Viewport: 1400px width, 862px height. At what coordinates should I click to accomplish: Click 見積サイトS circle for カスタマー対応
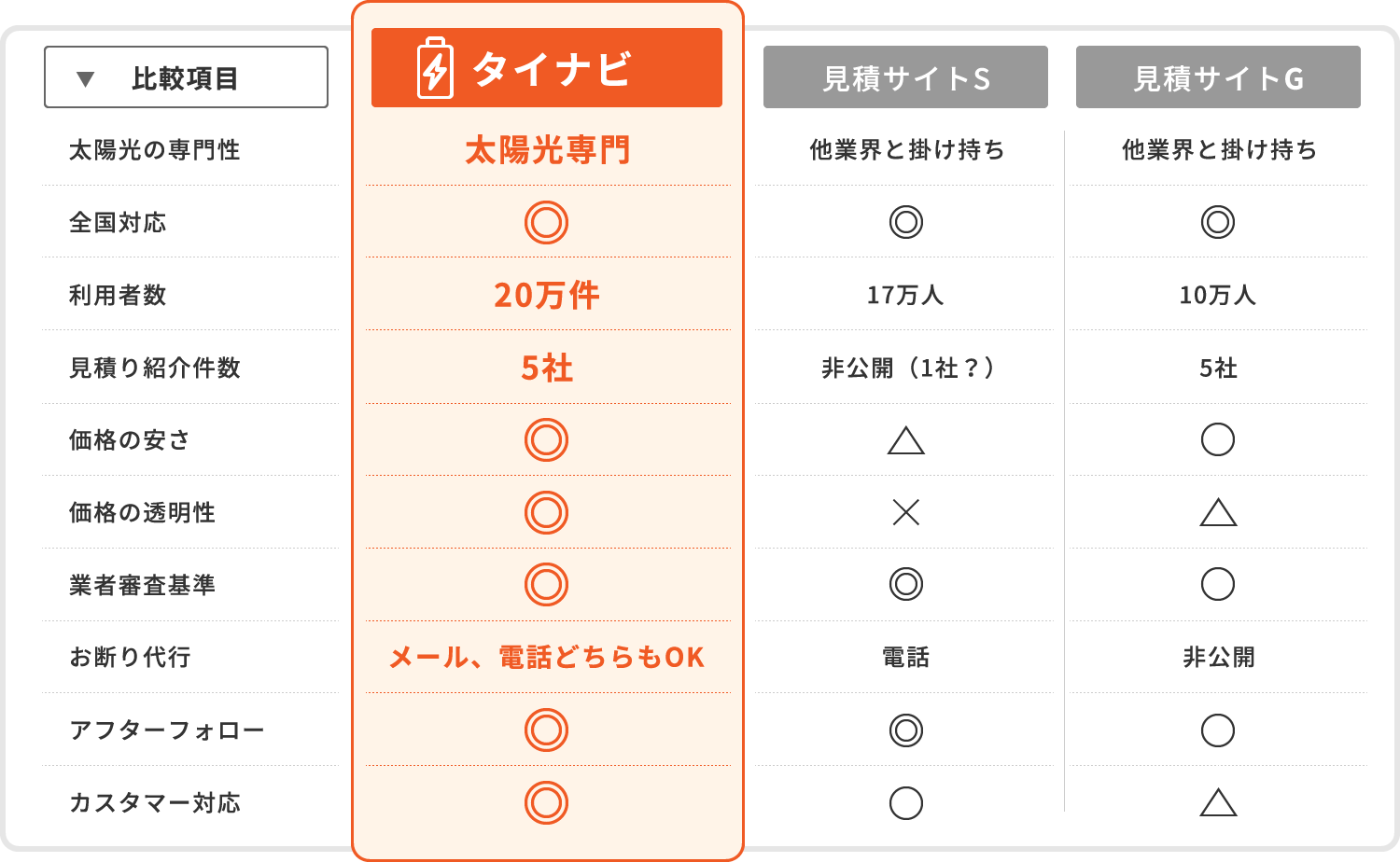point(905,802)
